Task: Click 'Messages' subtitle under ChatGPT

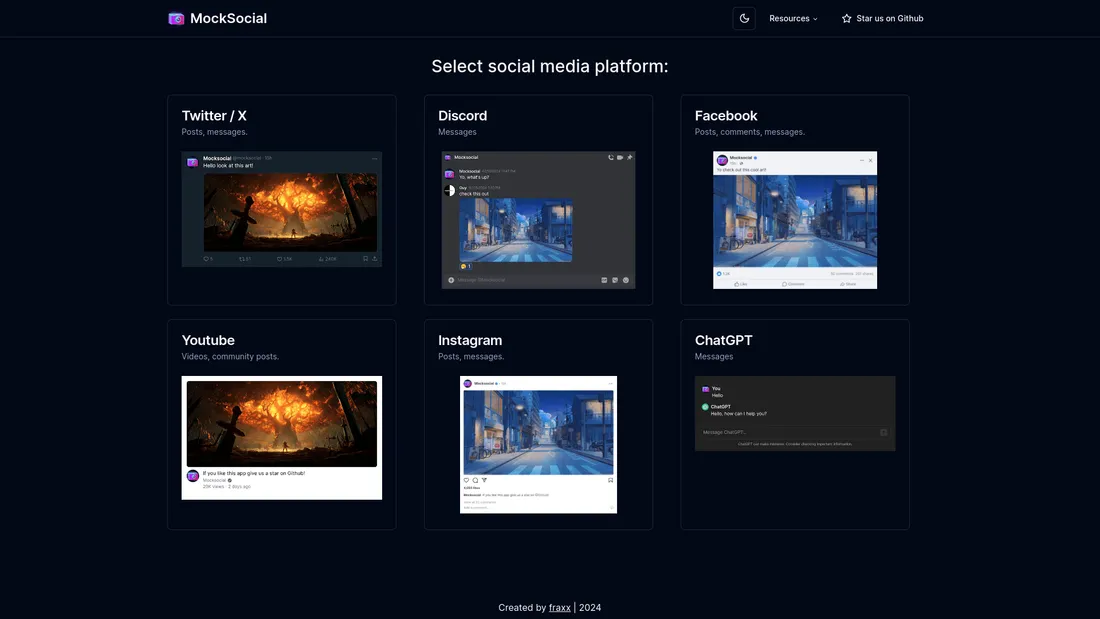Action: 714,357
